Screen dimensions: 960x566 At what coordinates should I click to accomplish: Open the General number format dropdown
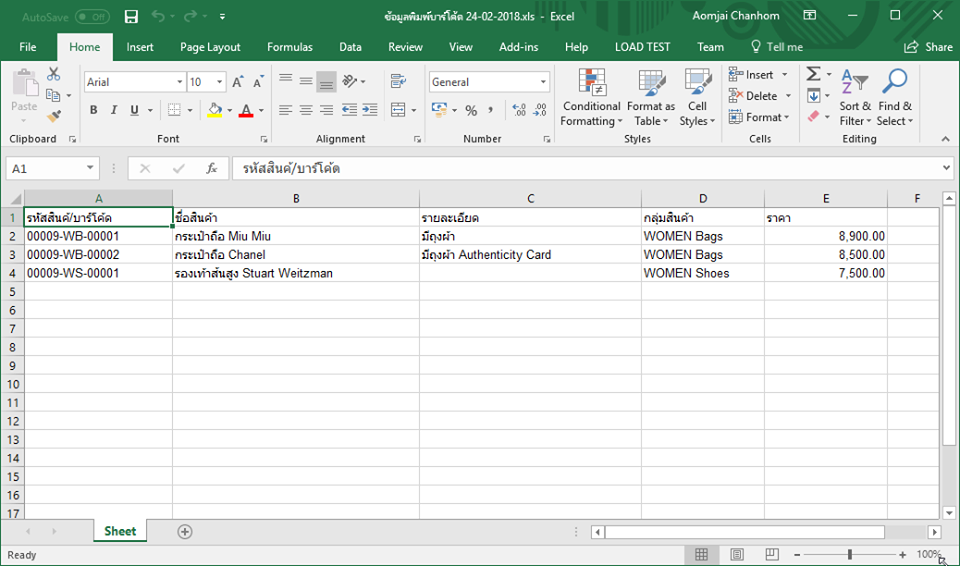[x=542, y=82]
